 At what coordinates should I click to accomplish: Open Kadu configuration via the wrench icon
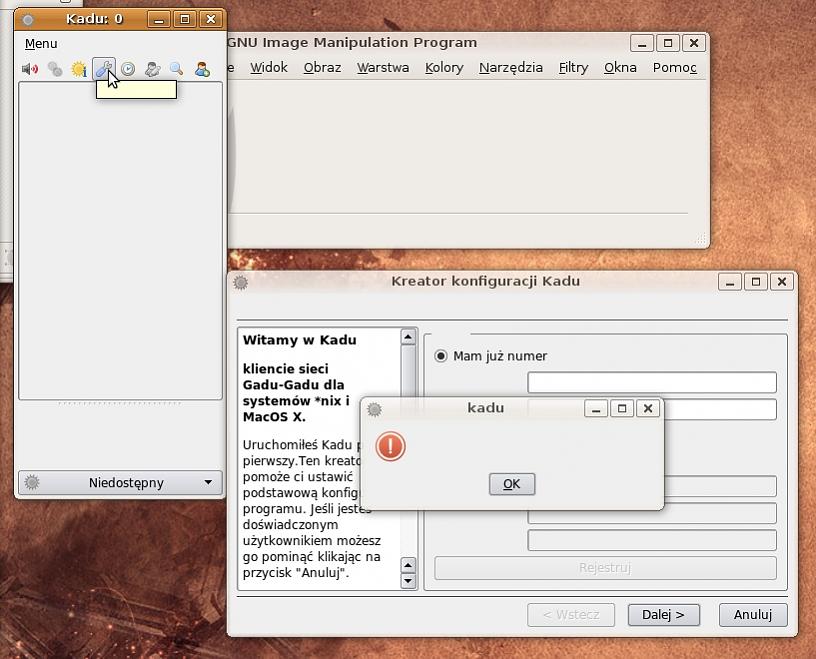tap(104, 69)
